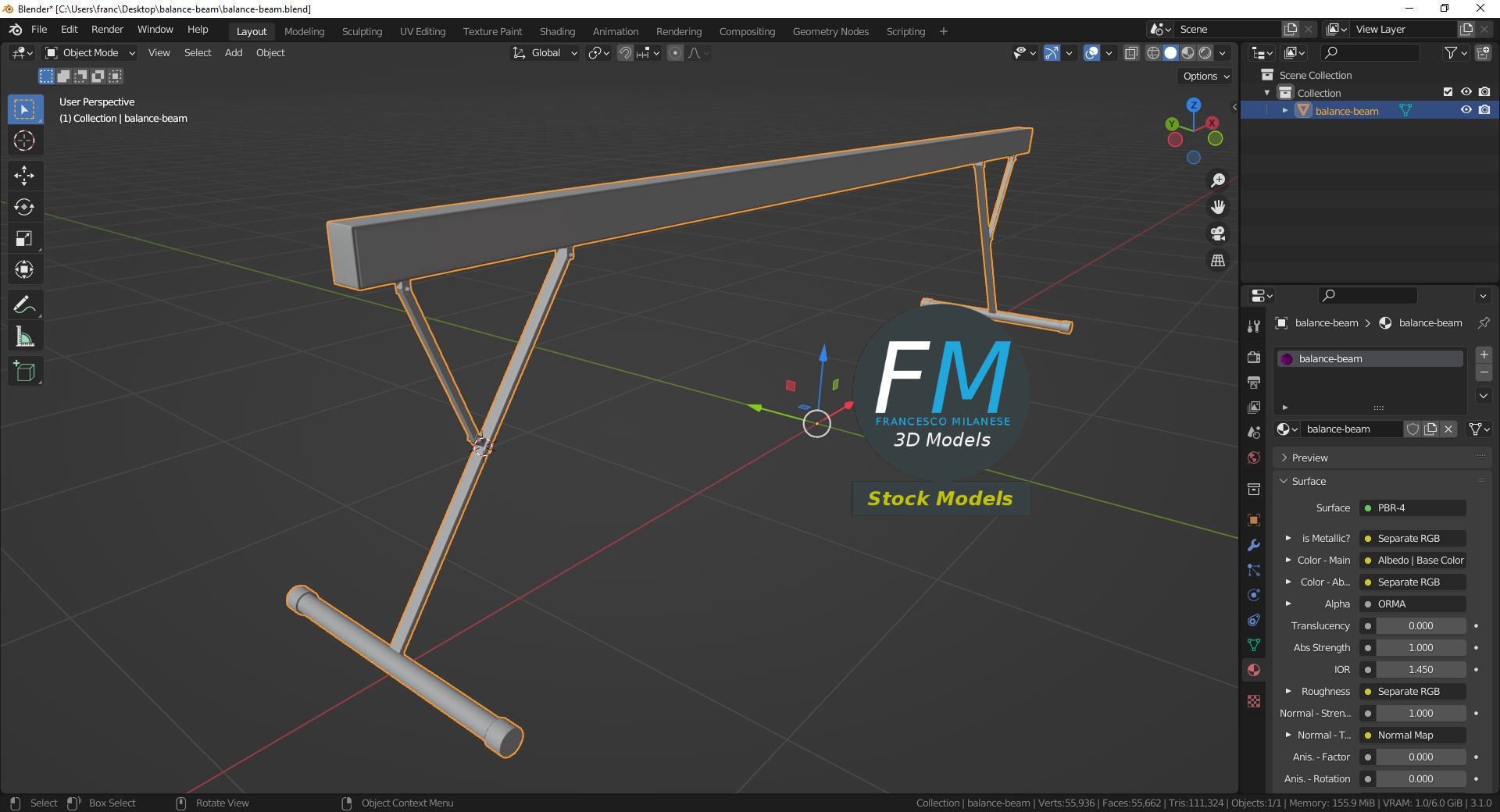Screen dimensions: 1500x812
Task: Expand the balance-beam outliner item
Action: point(1285,110)
